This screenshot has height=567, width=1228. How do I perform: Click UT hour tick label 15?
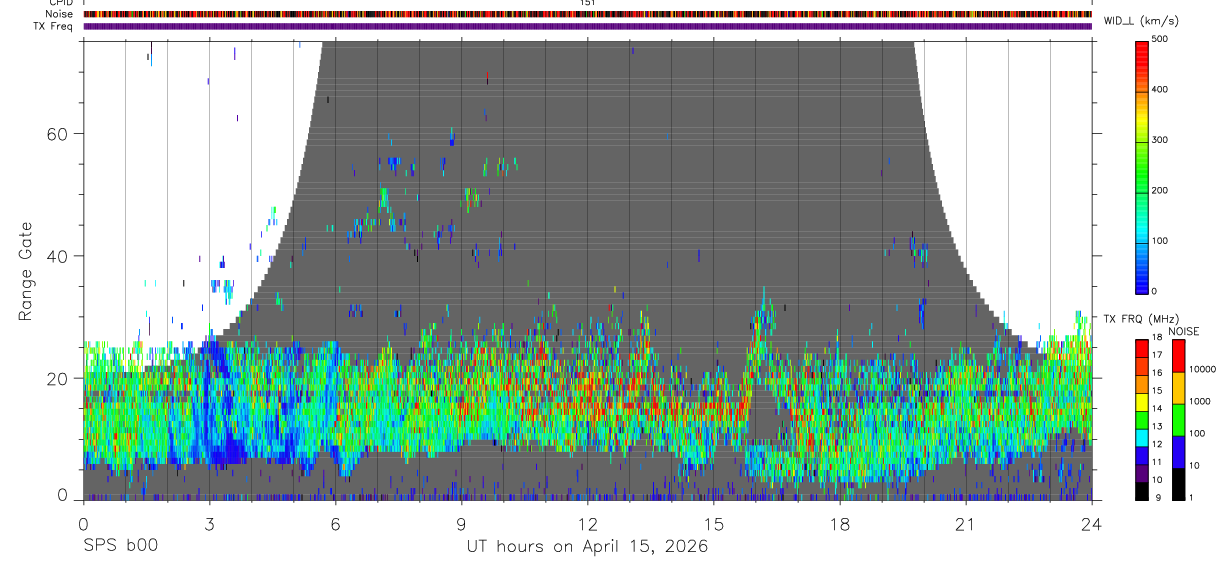714,523
